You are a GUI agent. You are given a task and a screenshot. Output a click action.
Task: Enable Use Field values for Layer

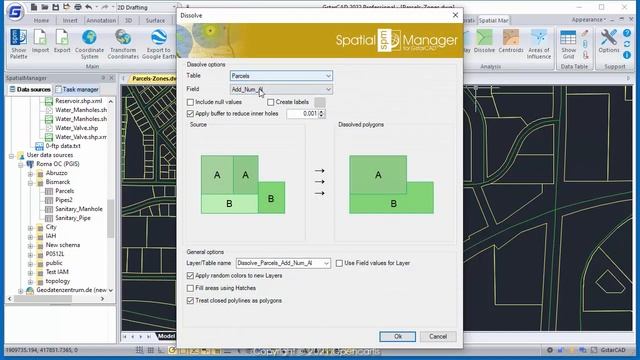(339, 263)
